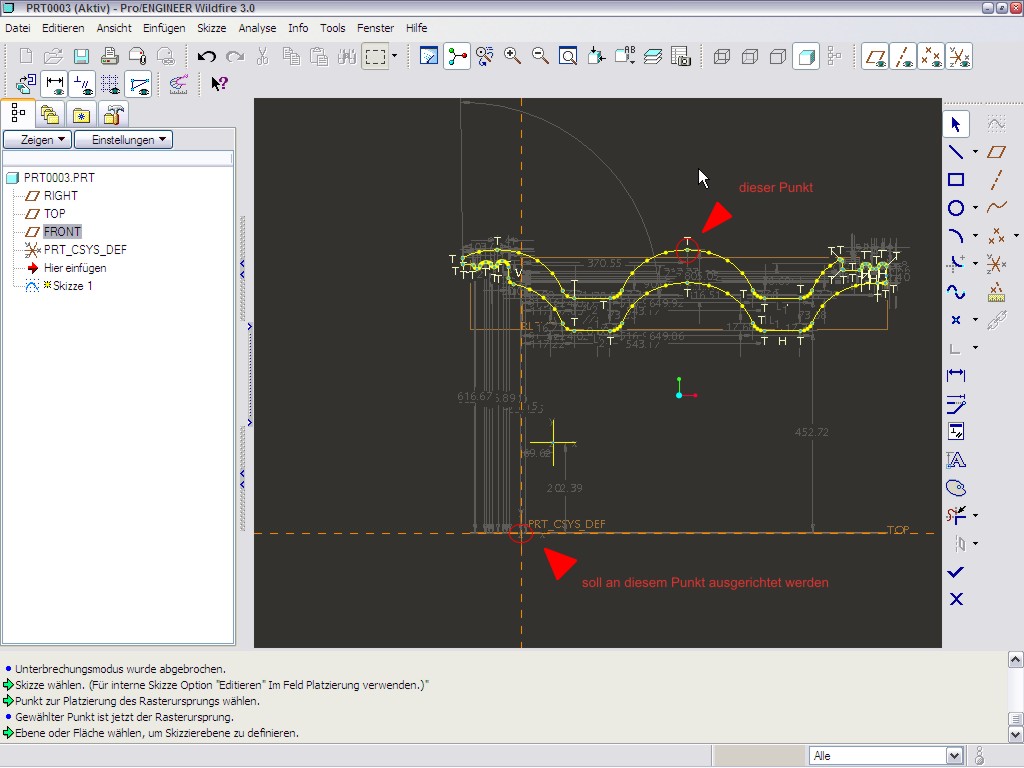Open the Layers icon in toolbar

pyautogui.click(x=652, y=56)
